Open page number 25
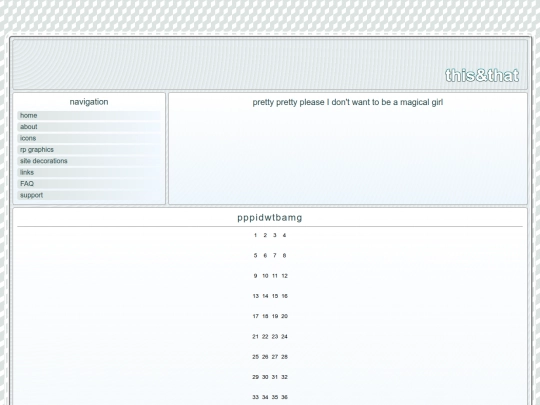This screenshot has height=405, width=540. [255, 357]
